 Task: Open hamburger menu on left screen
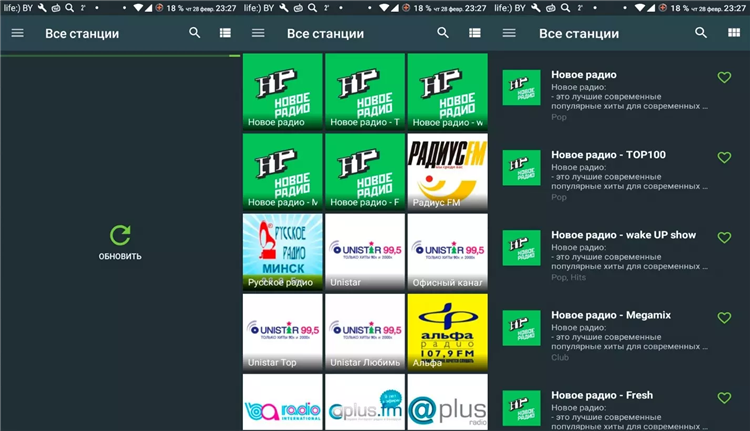point(18,33)
